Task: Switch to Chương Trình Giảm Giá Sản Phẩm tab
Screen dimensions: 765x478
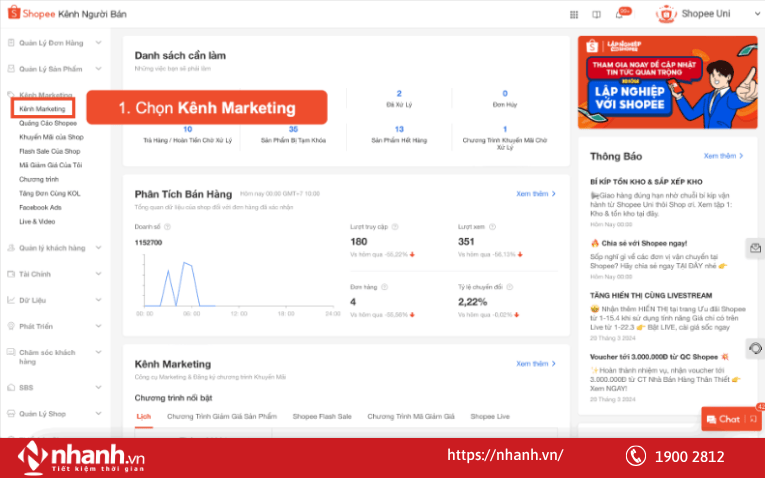Action: (x=222, y=417)
